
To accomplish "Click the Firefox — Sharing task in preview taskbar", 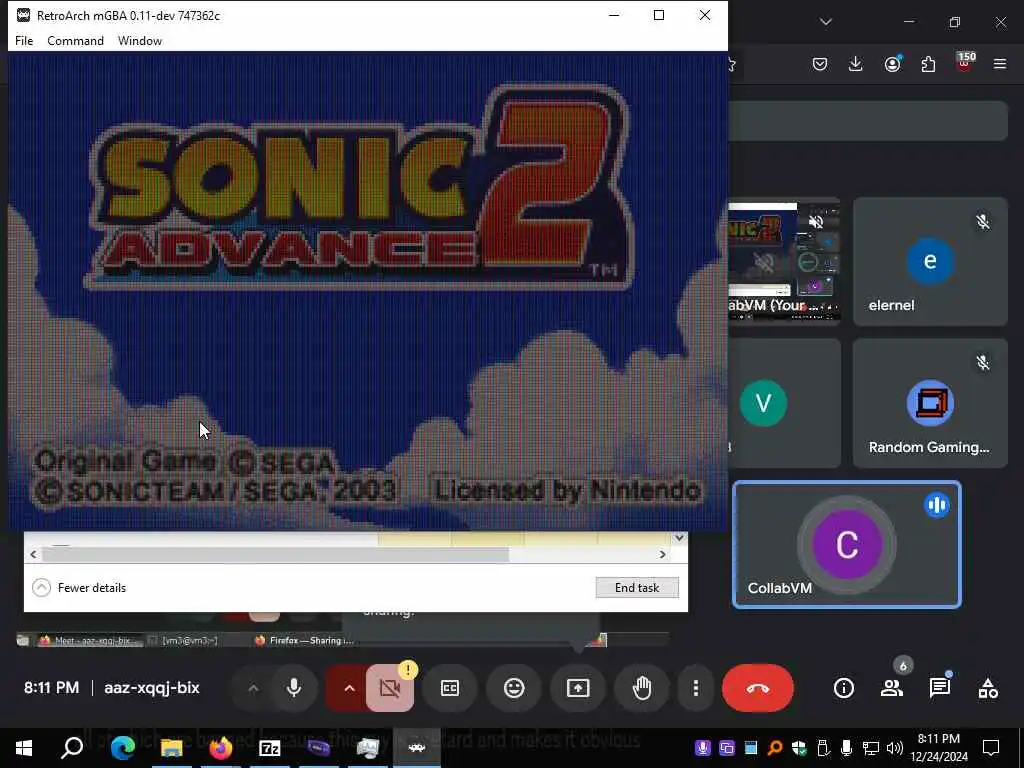I will pyautogui.click(x=304, y=641).
